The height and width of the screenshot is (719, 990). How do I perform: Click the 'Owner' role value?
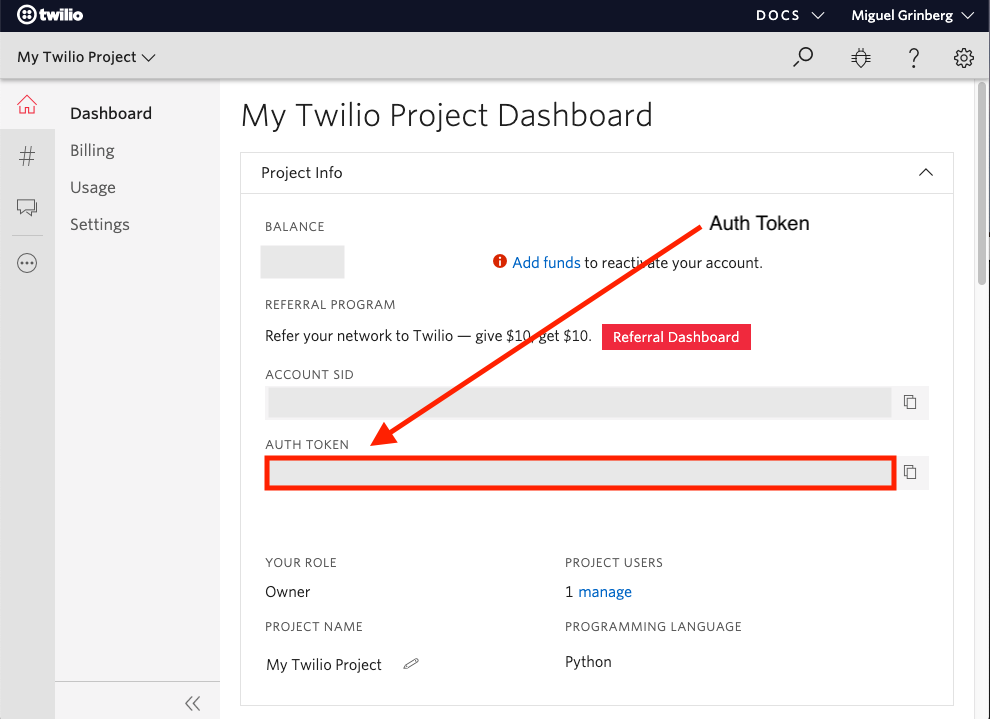(288, 591)
